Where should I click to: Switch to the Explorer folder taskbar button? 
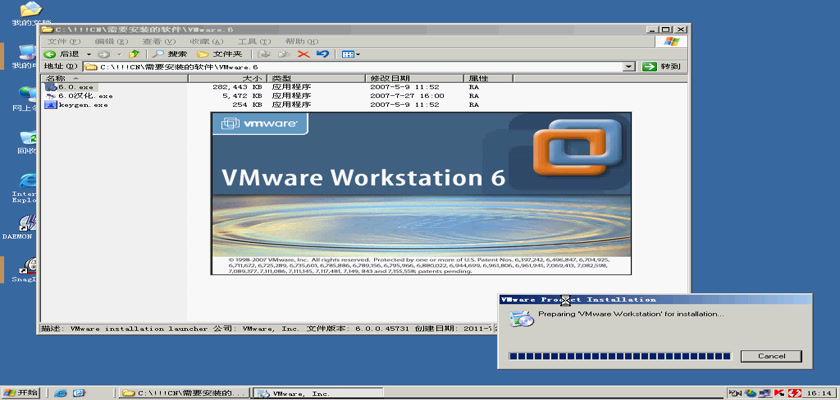[185, 393]
